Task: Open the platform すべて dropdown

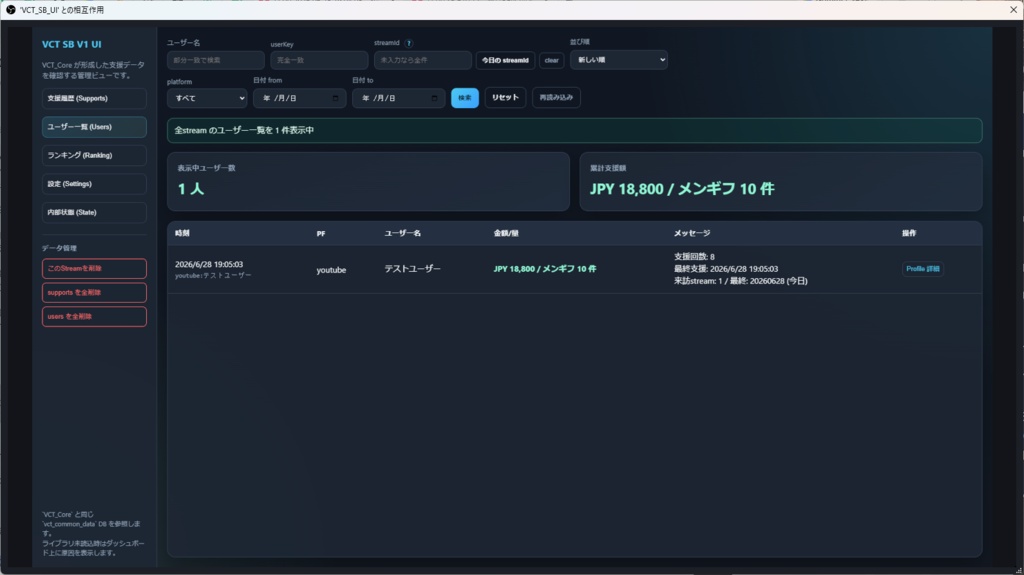Action: coord(207,98)
